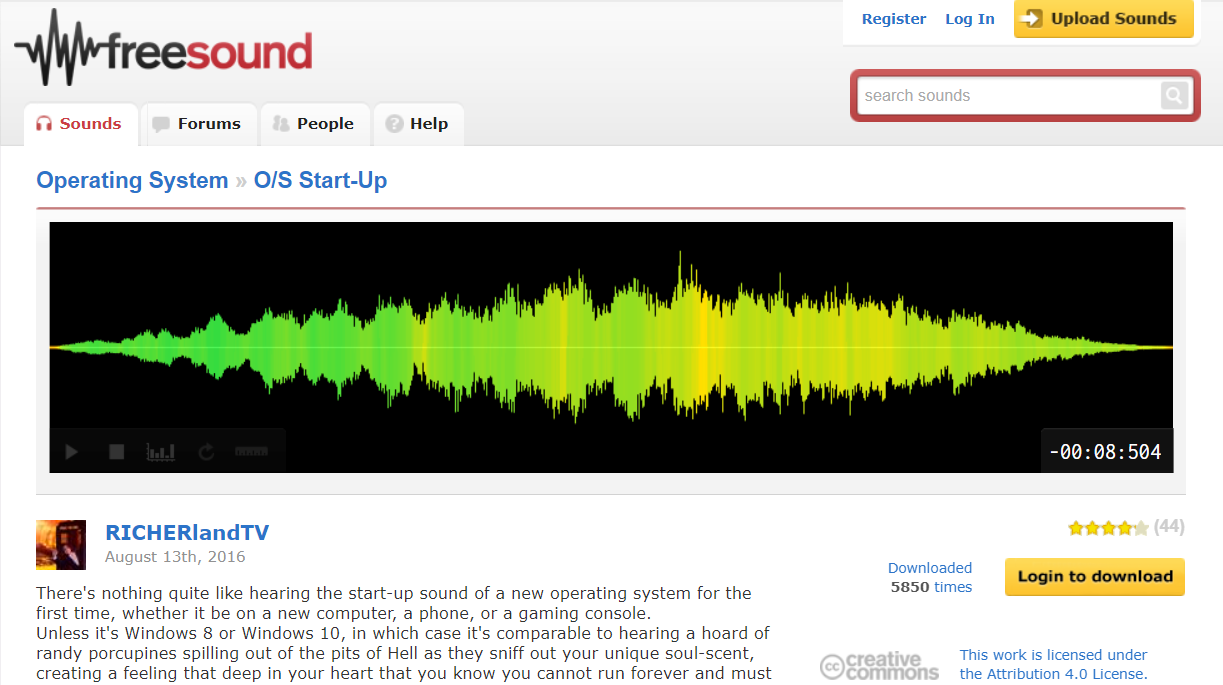Click the Downloaded 5850 times link
This screenshot has height=685, width=1223.
click(x=930, y=577)
